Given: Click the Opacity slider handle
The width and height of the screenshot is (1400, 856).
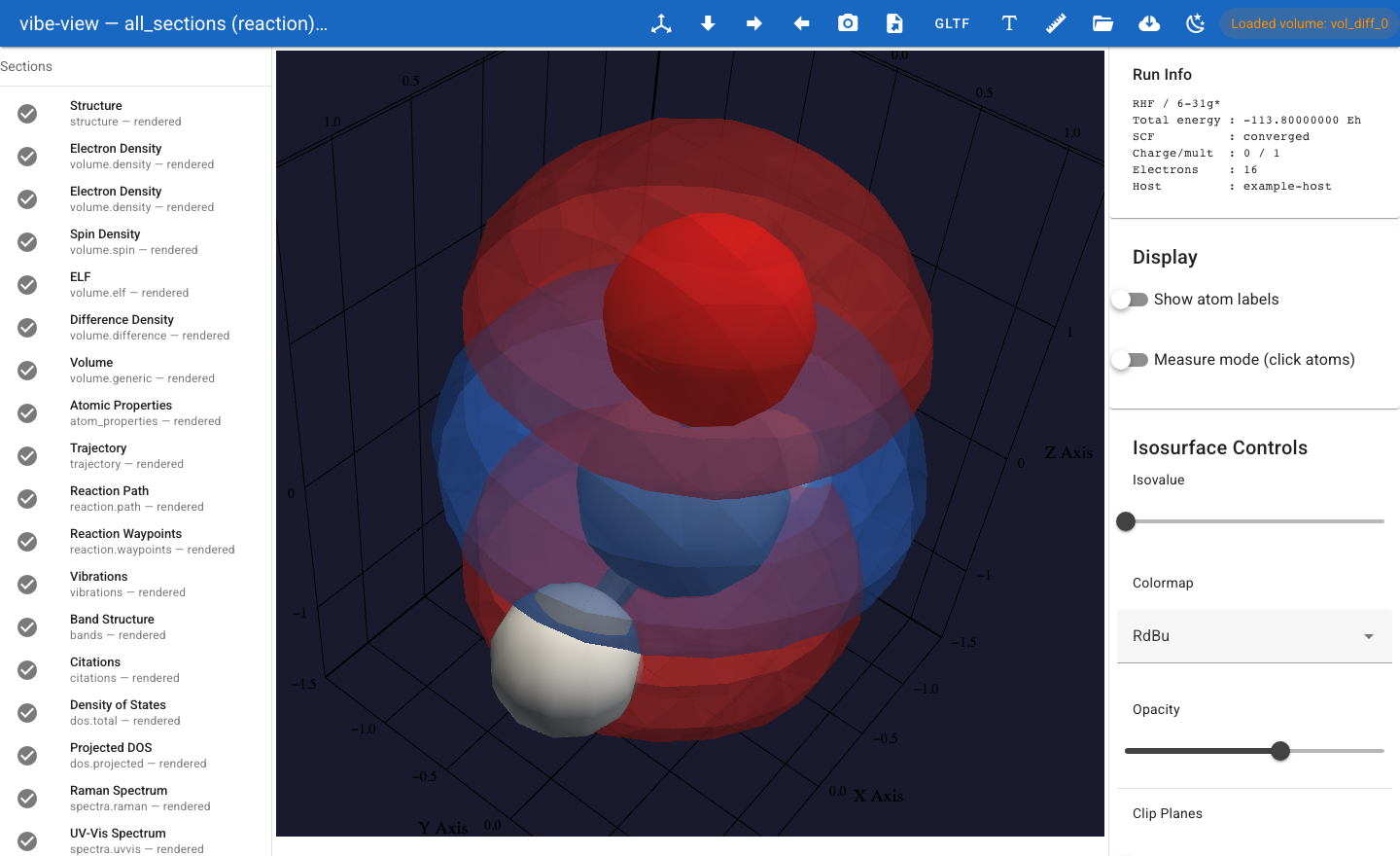Looking at the screenshot, I should pos(1280,751).
